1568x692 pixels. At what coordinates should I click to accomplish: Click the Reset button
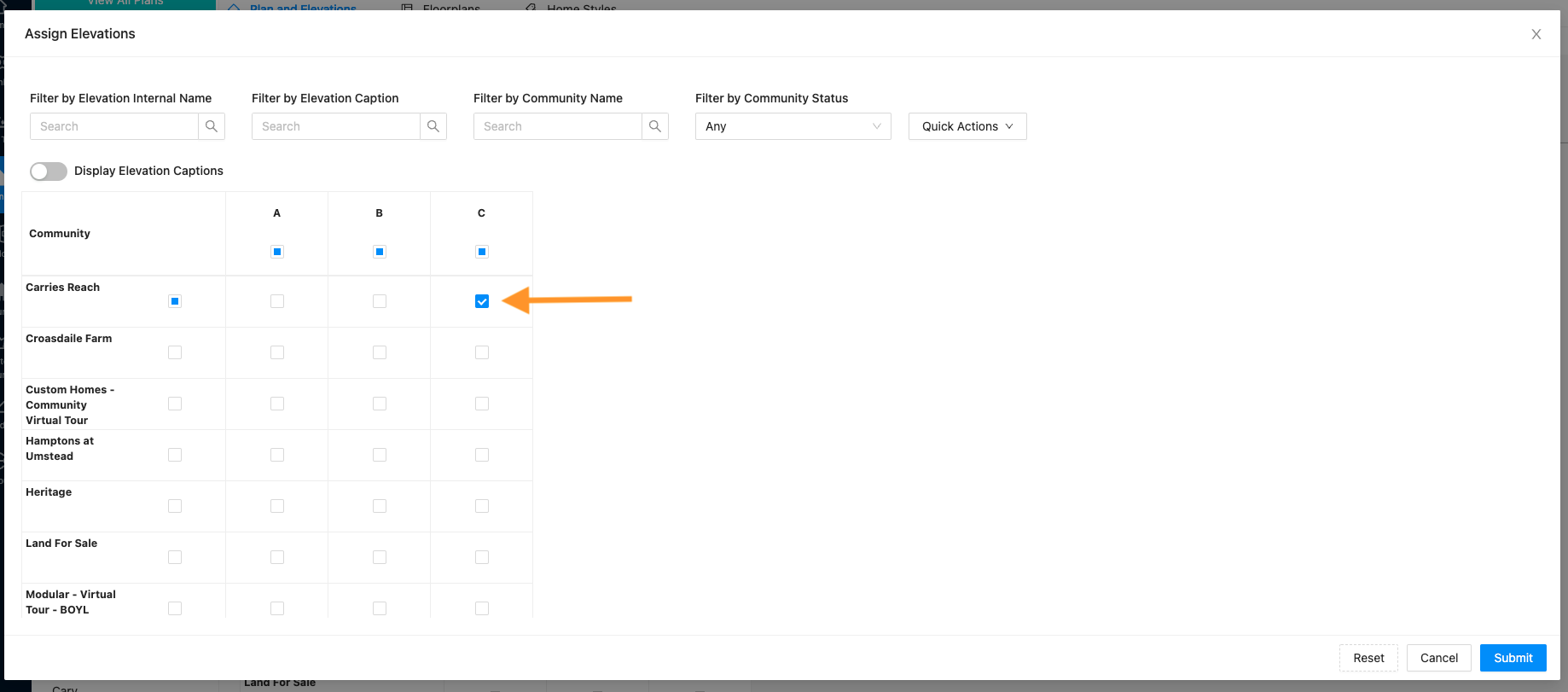pyautogui.click(x=1368, y=658)
